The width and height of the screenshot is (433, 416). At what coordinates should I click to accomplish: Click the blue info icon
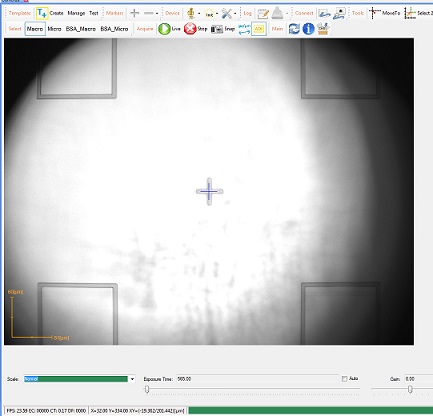click(x=308, y=29)
